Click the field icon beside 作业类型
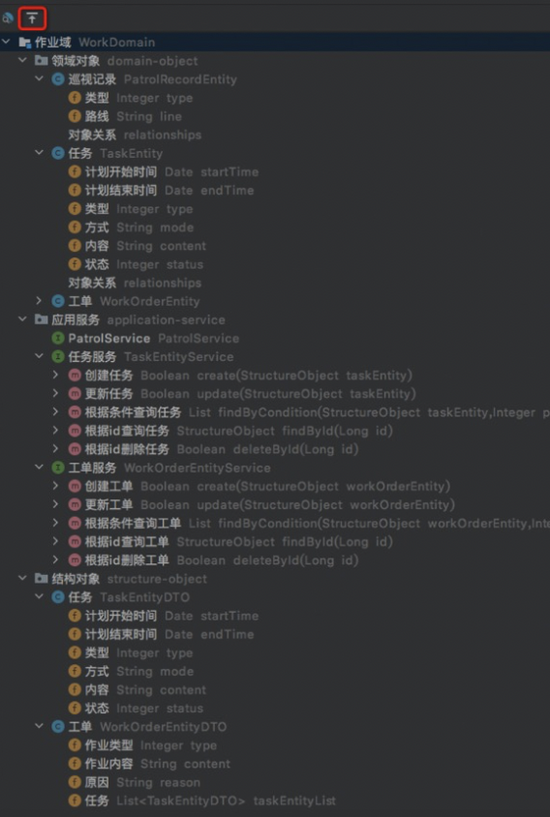Image resolution: width=550 pixels, height=817 pixels. click(x=74, y=745)
